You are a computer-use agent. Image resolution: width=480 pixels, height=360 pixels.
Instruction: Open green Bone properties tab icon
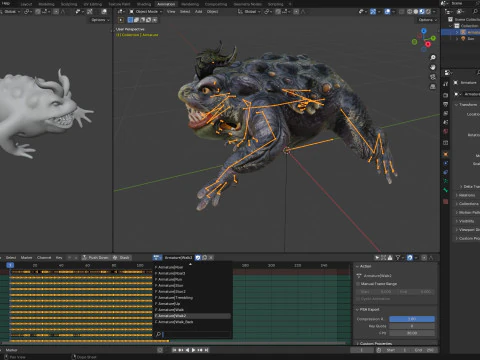(446, 190)
